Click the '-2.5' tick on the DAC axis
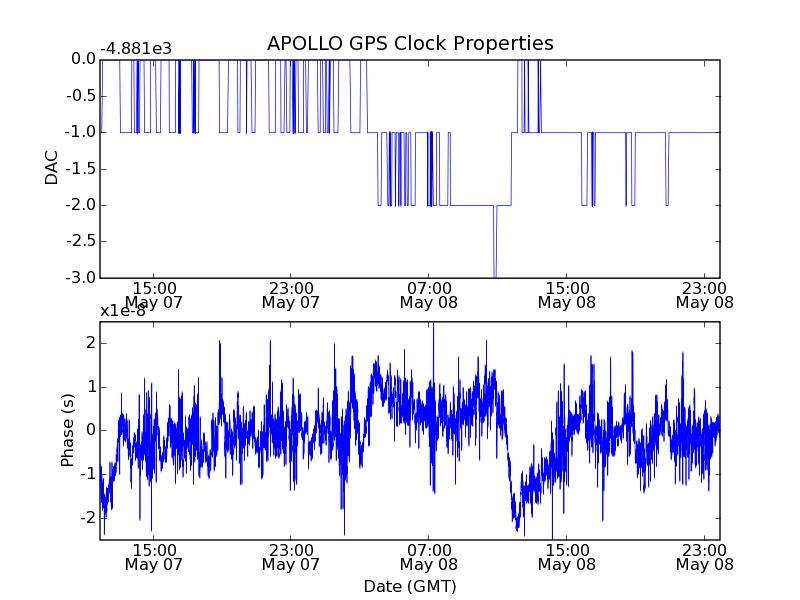The image size is (800, 600). [x=81, y=241]
